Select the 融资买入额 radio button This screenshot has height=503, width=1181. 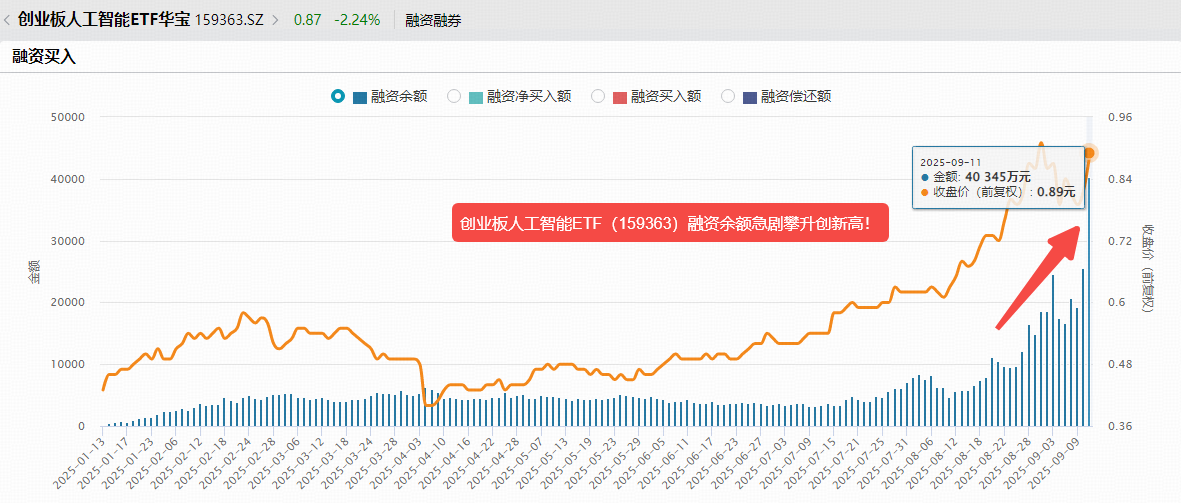click(598, 96)
